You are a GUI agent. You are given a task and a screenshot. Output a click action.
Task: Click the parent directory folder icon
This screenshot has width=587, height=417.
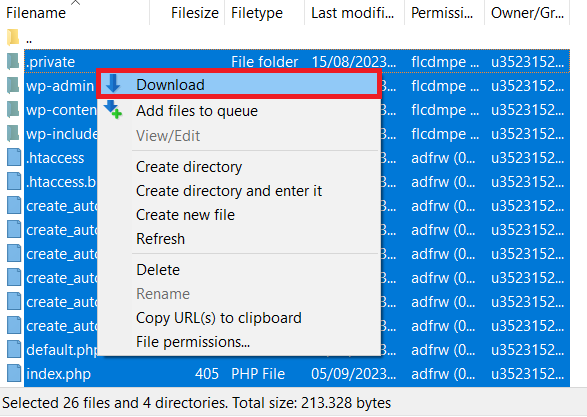pyautogui.click(x=13, y=37)
